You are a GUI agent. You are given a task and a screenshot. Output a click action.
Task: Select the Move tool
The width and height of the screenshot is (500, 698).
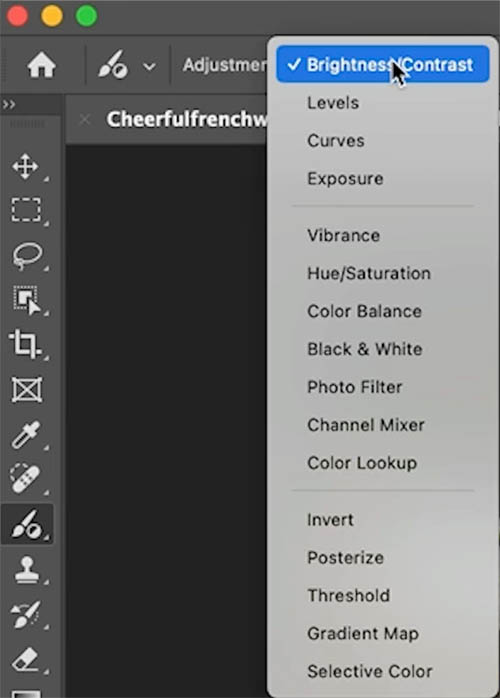click(x=25, y=166)
